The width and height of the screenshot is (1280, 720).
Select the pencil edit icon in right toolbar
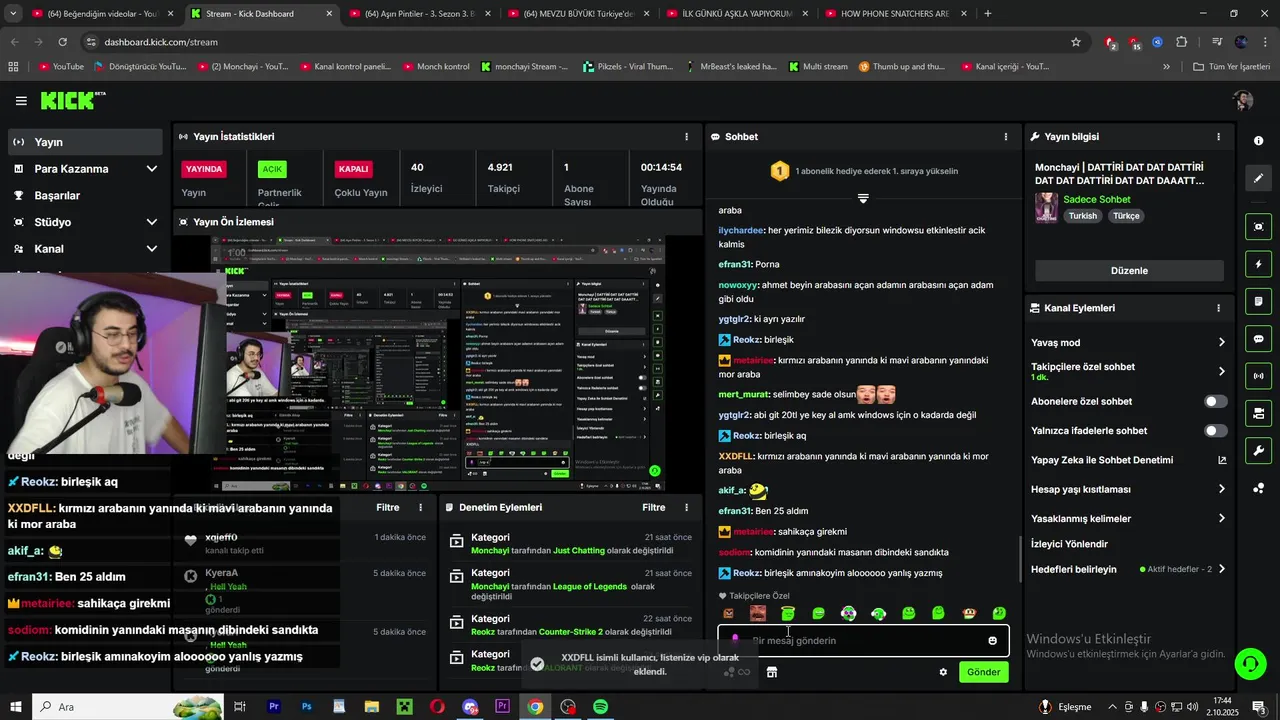point(1259,178)
